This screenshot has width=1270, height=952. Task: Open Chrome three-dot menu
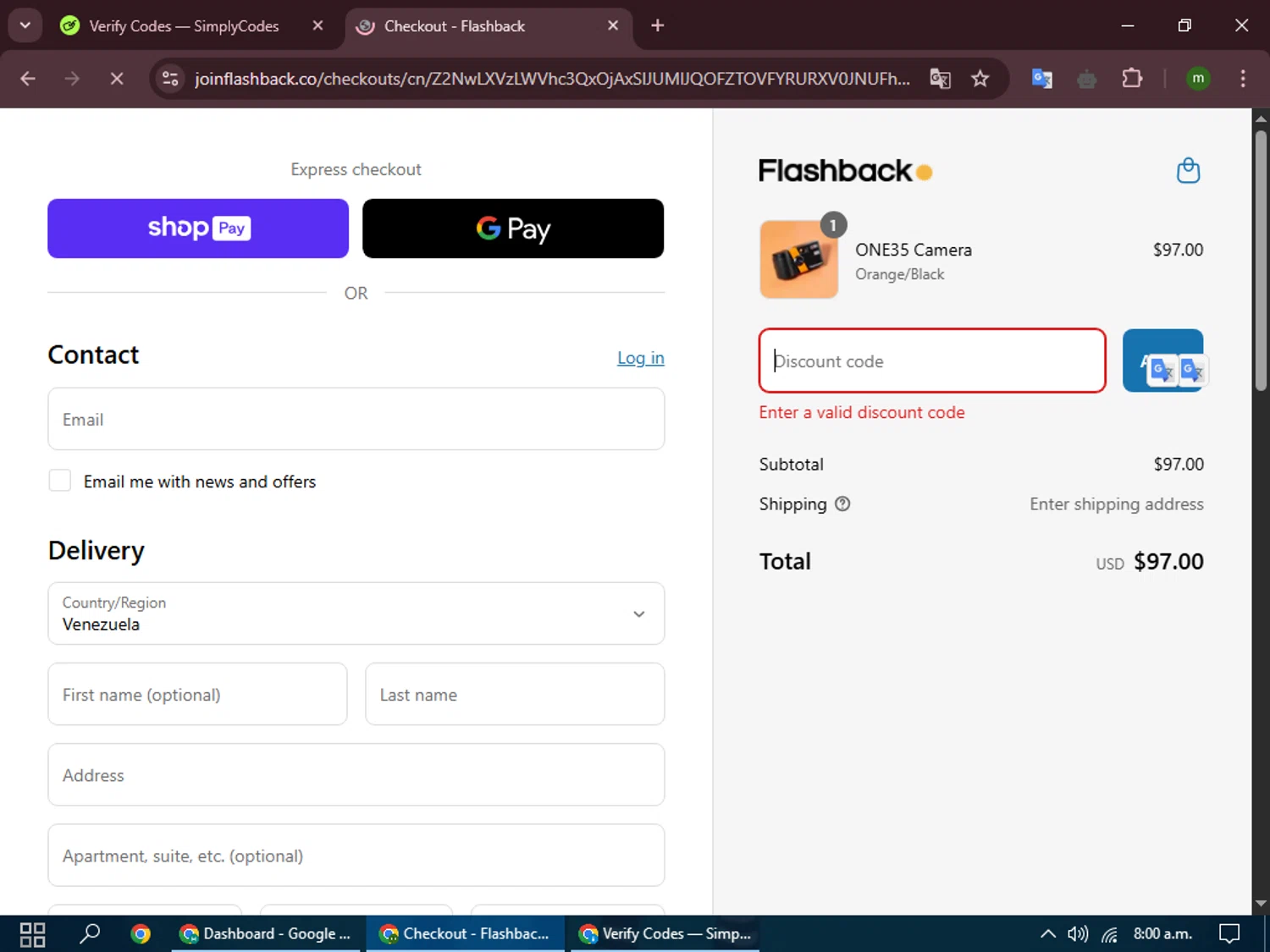point(1243,79)
